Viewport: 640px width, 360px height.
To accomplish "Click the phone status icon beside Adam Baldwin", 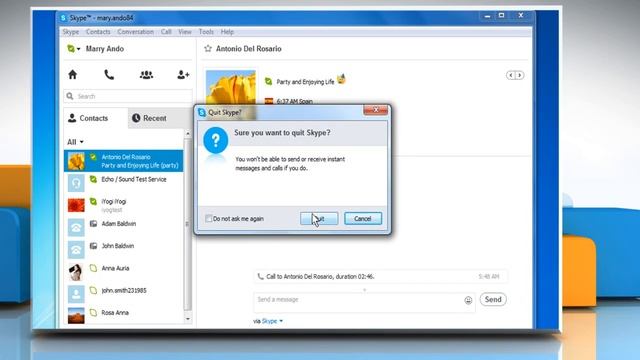I will (x=93, y=224).
